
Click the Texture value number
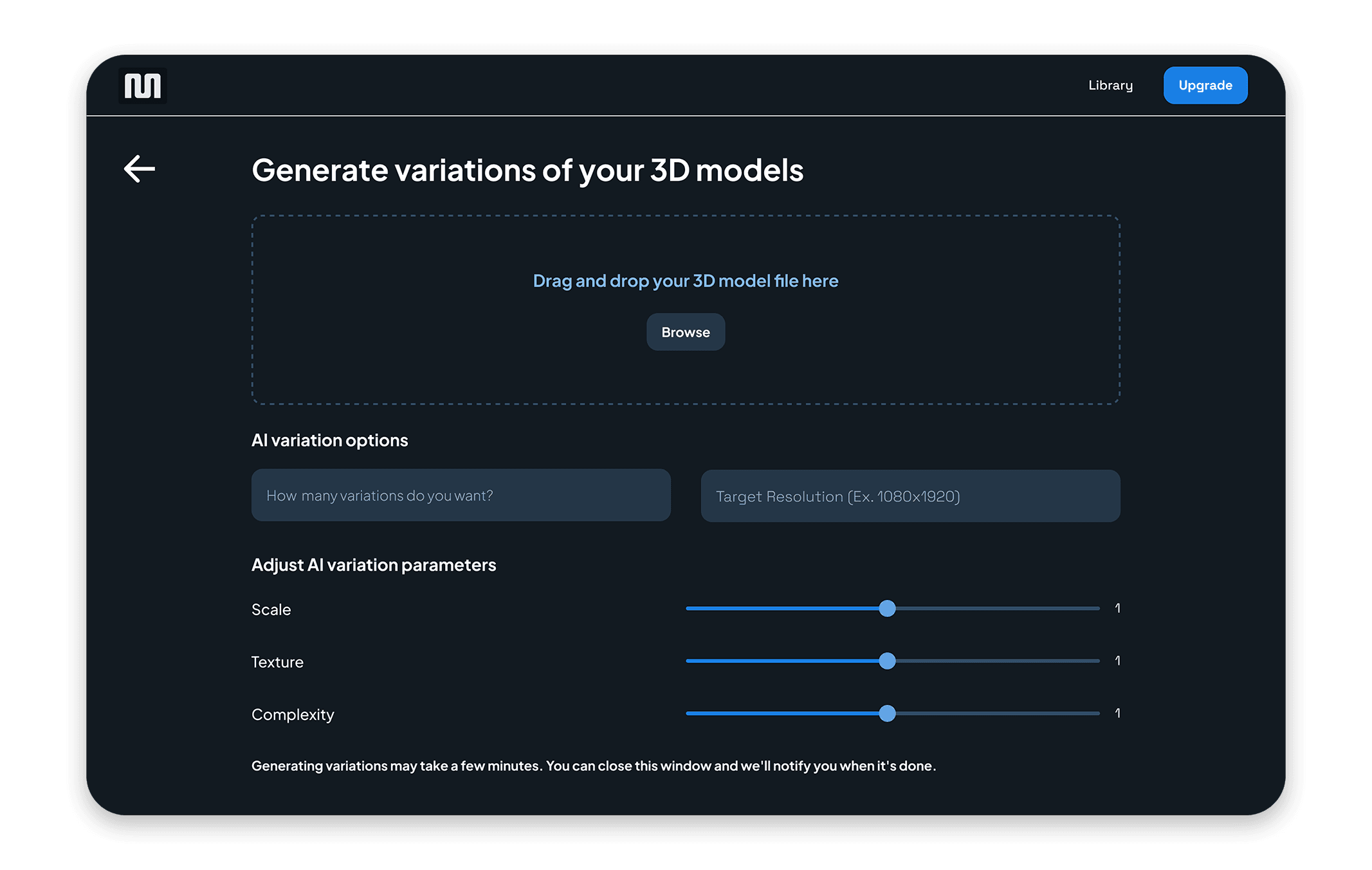1117,661
